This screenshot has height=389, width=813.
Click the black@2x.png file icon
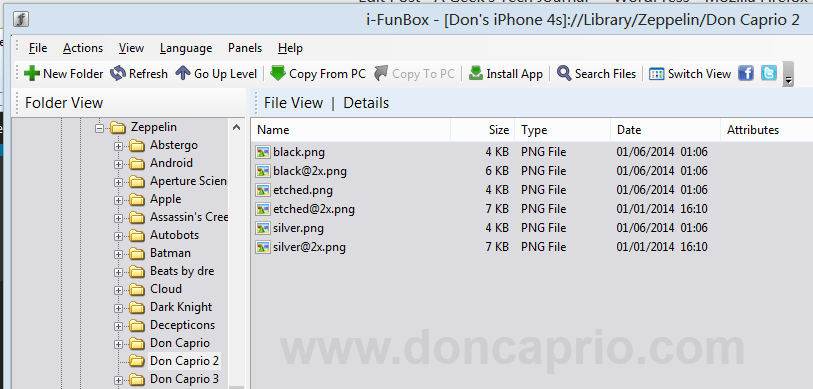(263, 171)
